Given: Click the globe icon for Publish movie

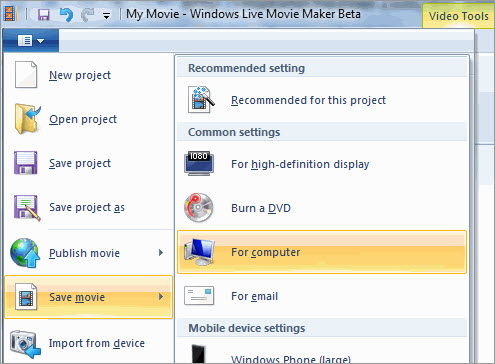Looking at the screenshot, I should coord(24,253).
